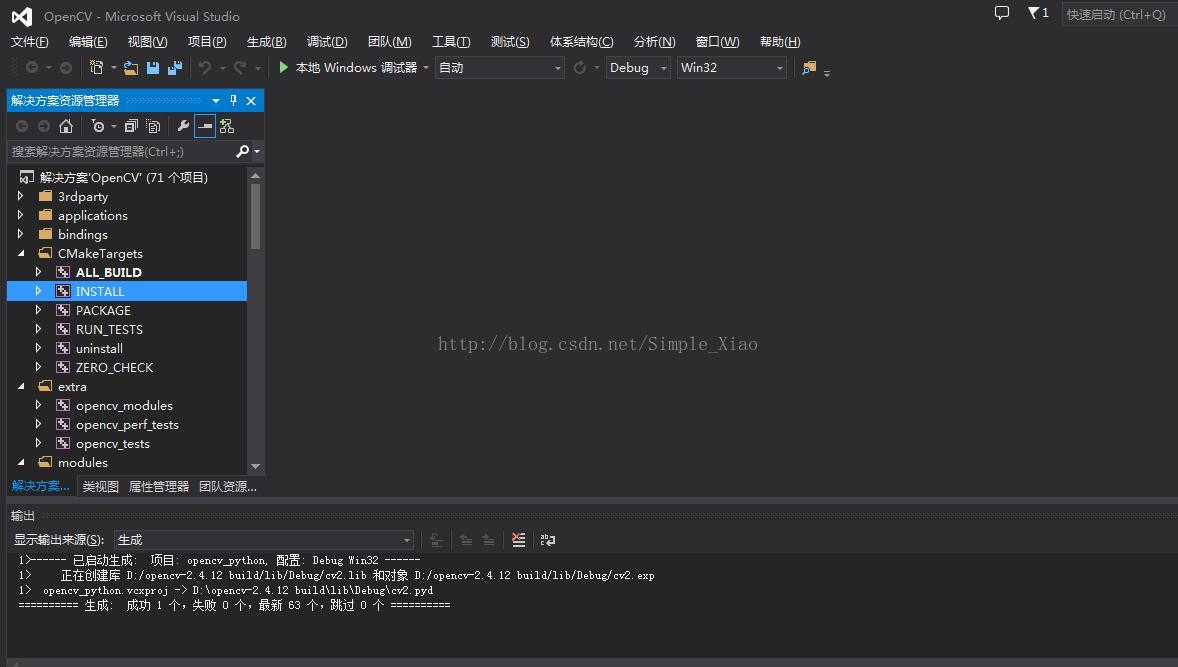Screen dimensions: 1178x667
Task: Open the 调试(D) debug menu
Action: point(327,42)
